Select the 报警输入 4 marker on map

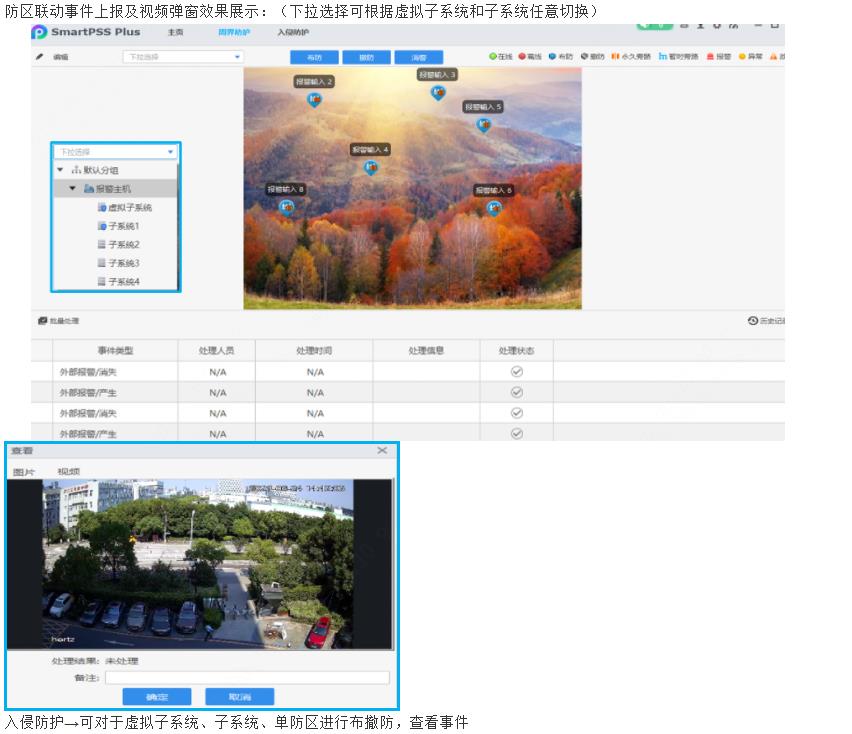coord(370,167)
